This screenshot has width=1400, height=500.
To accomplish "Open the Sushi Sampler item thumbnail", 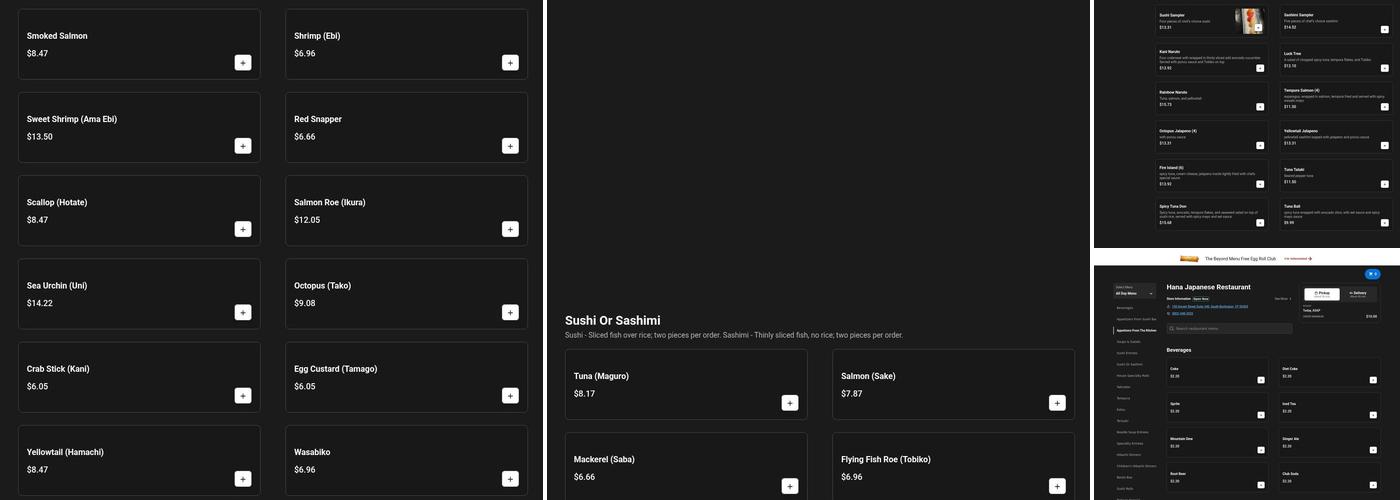I will click(1249, 20).
